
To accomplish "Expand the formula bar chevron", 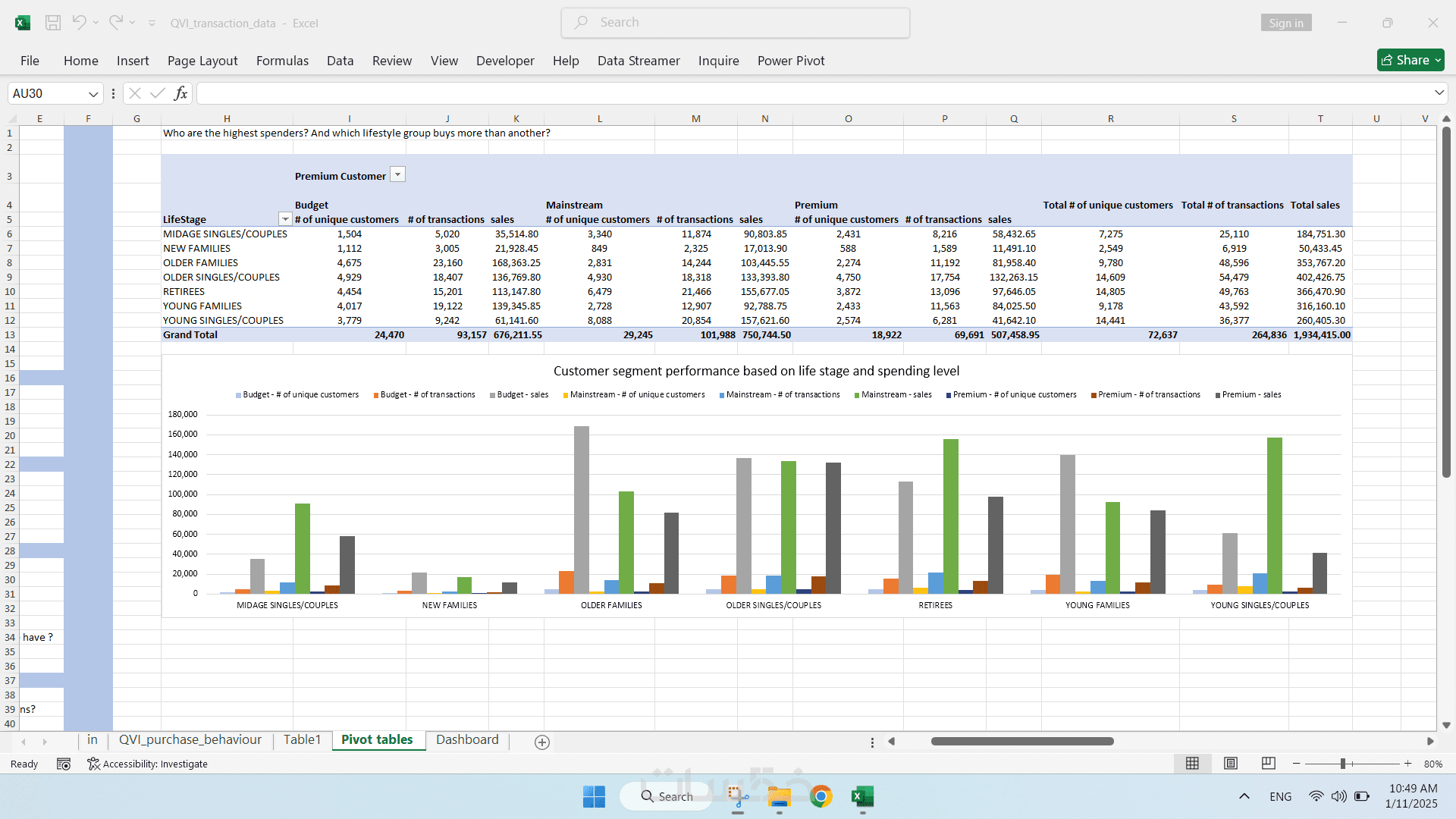I will click(x=1439, y=93).
